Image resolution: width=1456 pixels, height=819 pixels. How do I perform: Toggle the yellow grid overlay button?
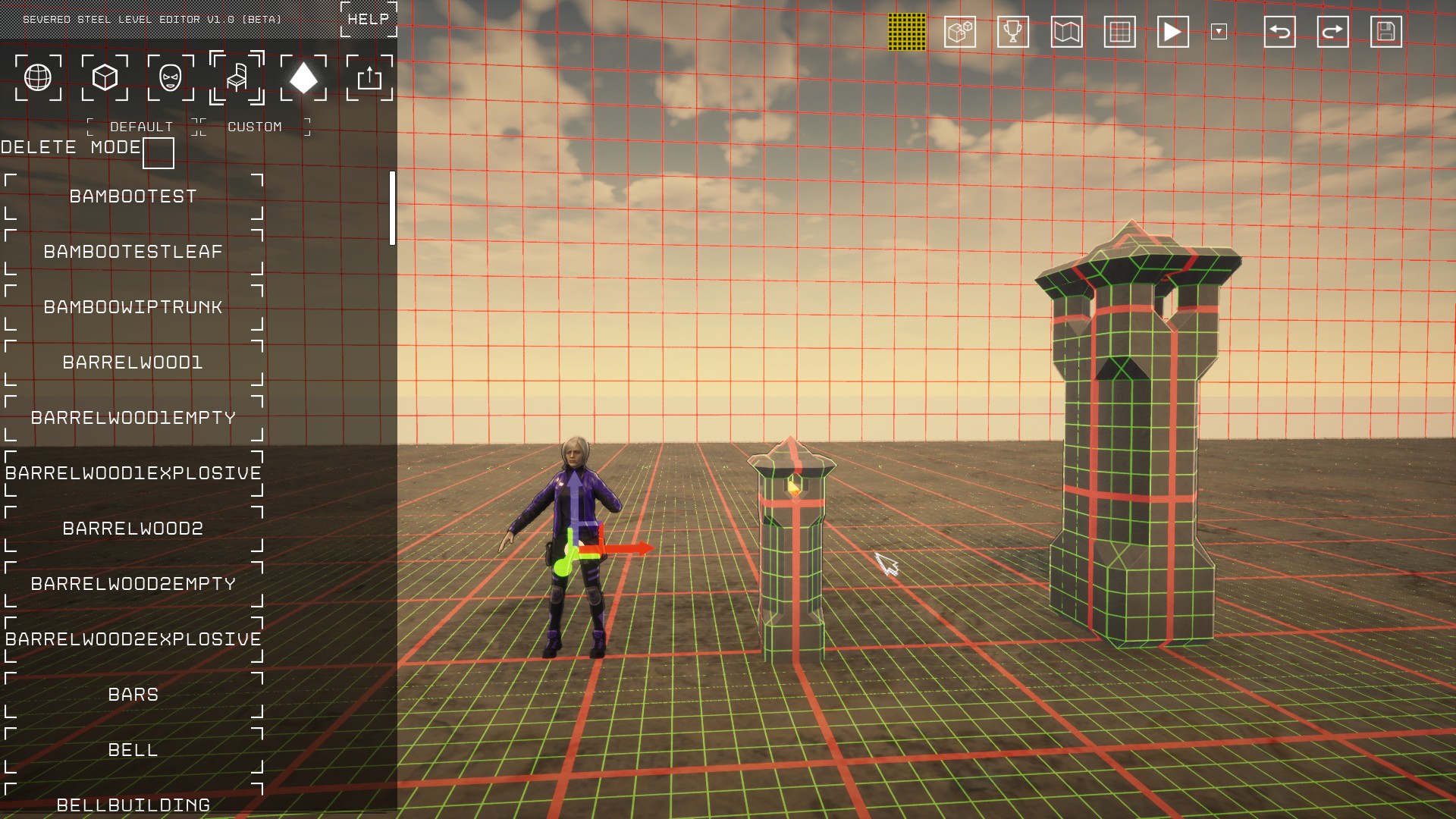[907, 32]
